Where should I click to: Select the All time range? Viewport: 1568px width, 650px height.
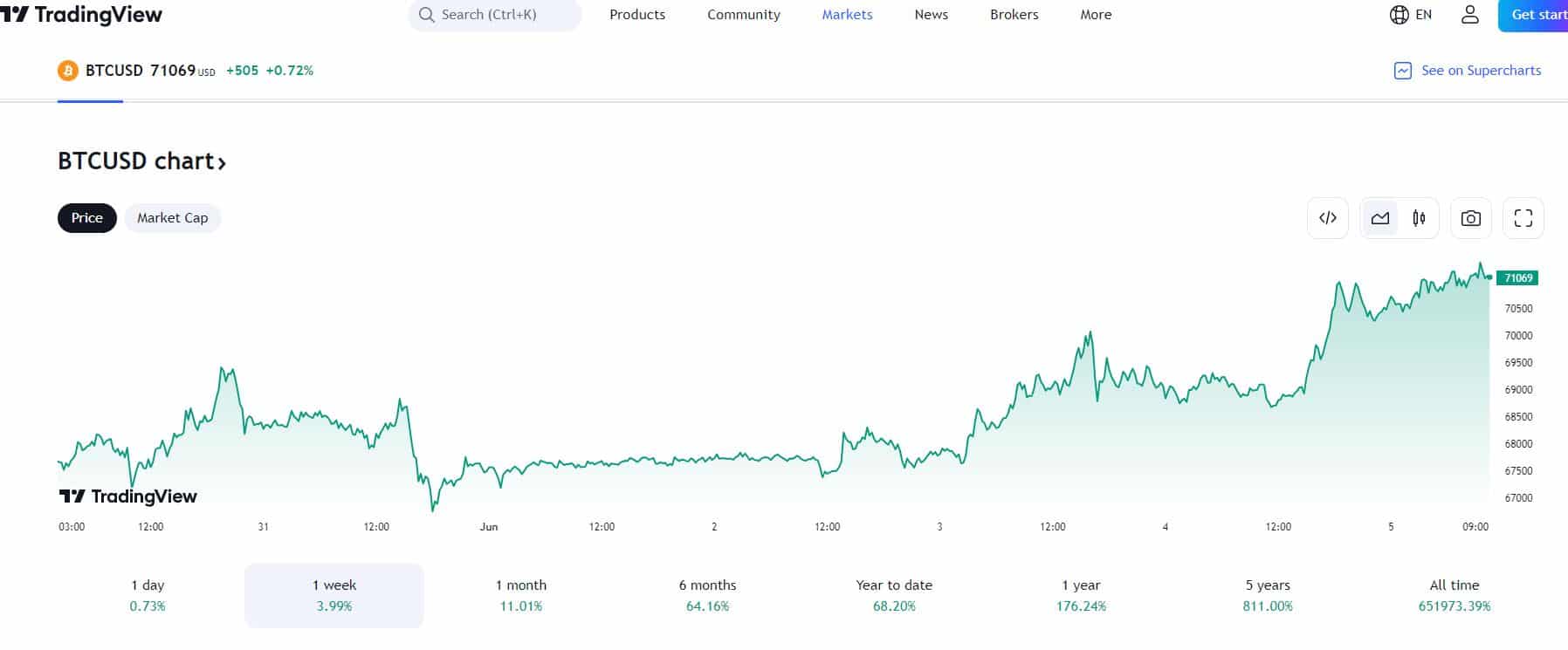click(x=1455, y=595)
